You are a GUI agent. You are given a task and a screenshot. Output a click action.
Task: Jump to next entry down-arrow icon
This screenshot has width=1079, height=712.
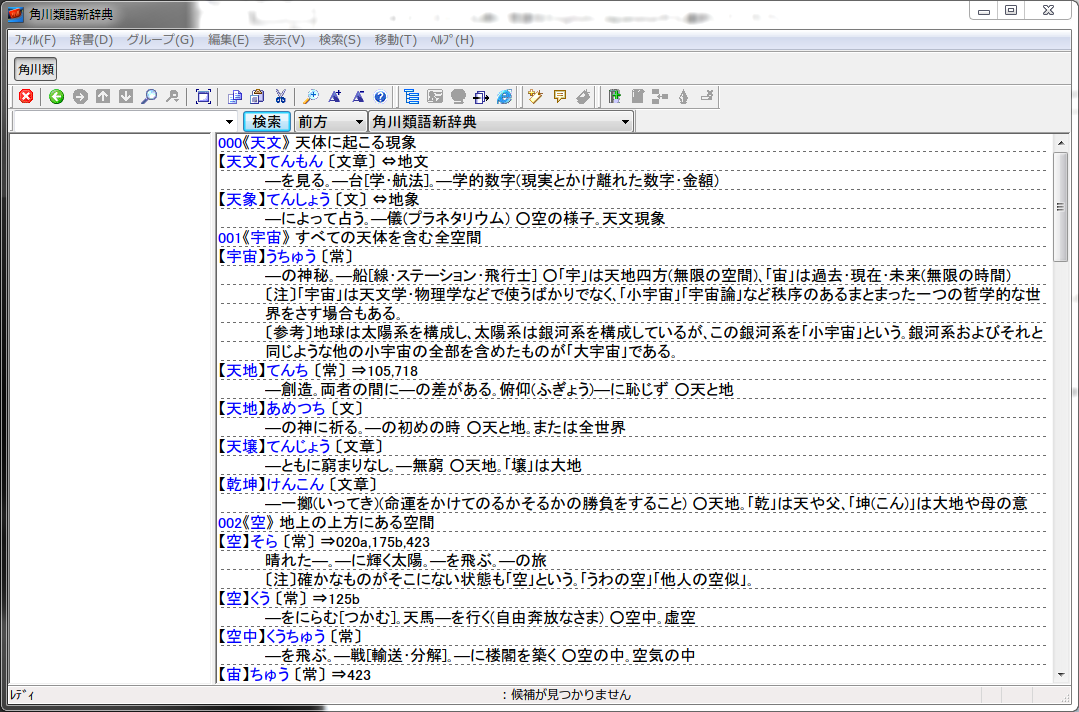point(126,96)
